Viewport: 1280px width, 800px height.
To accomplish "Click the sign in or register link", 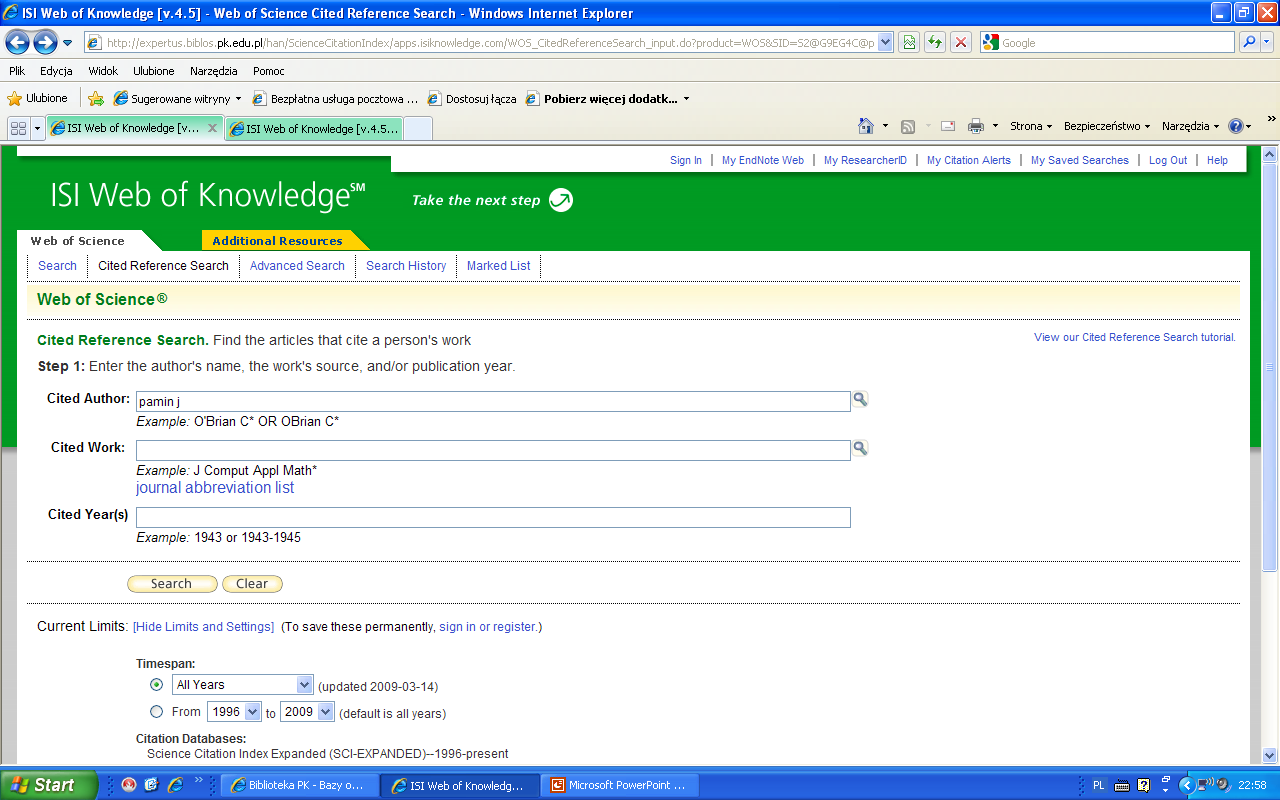I will pos(487,627).
